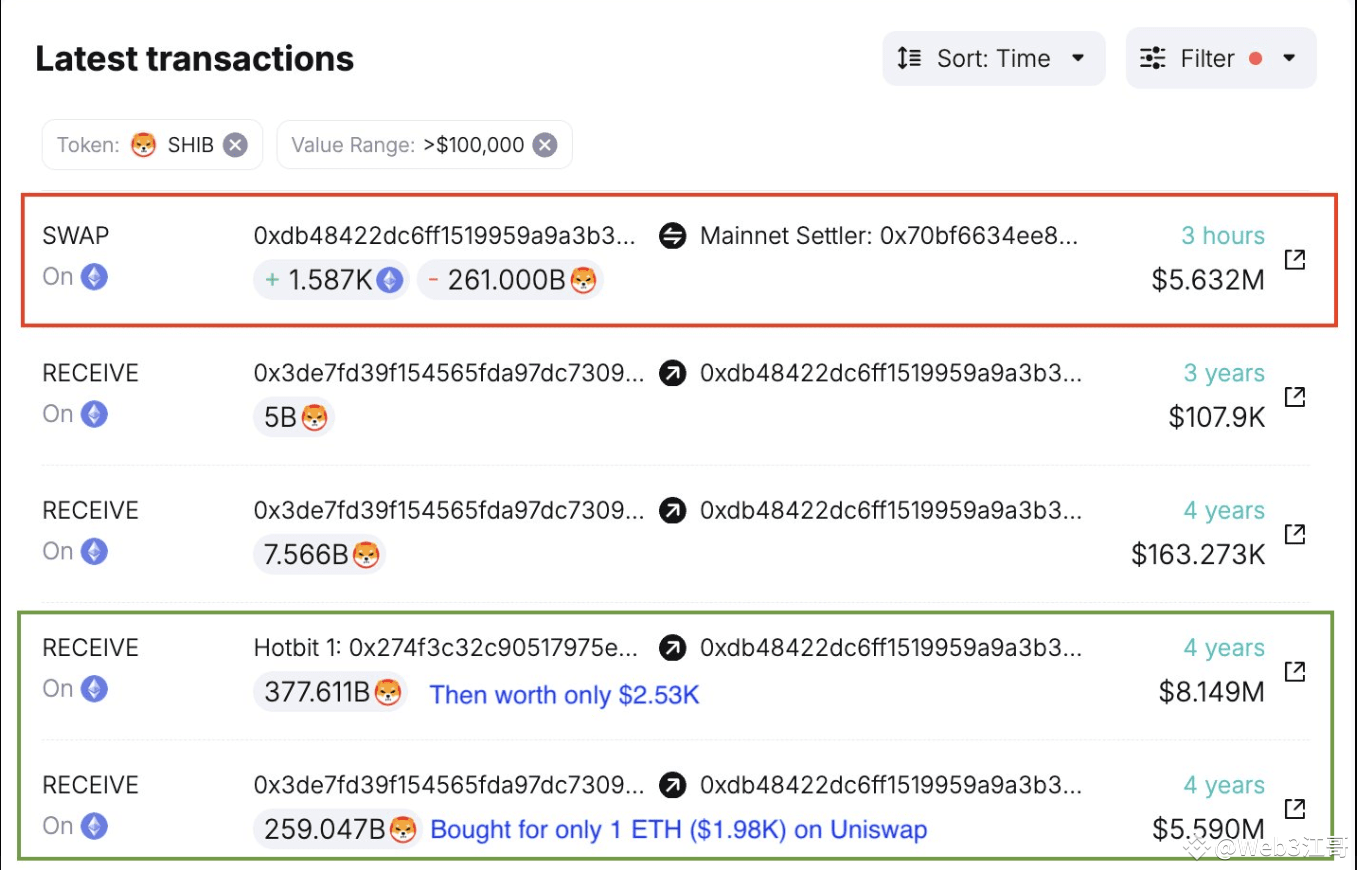
Task: Open the external link on the Hotbit RECEIVE row
Action: coord(1295,671)
